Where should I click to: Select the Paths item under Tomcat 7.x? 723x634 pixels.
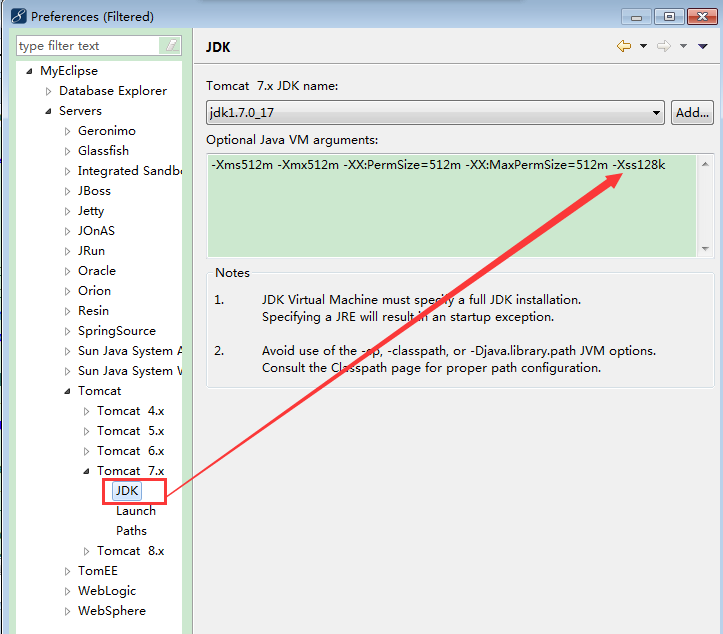pos(131,531)
